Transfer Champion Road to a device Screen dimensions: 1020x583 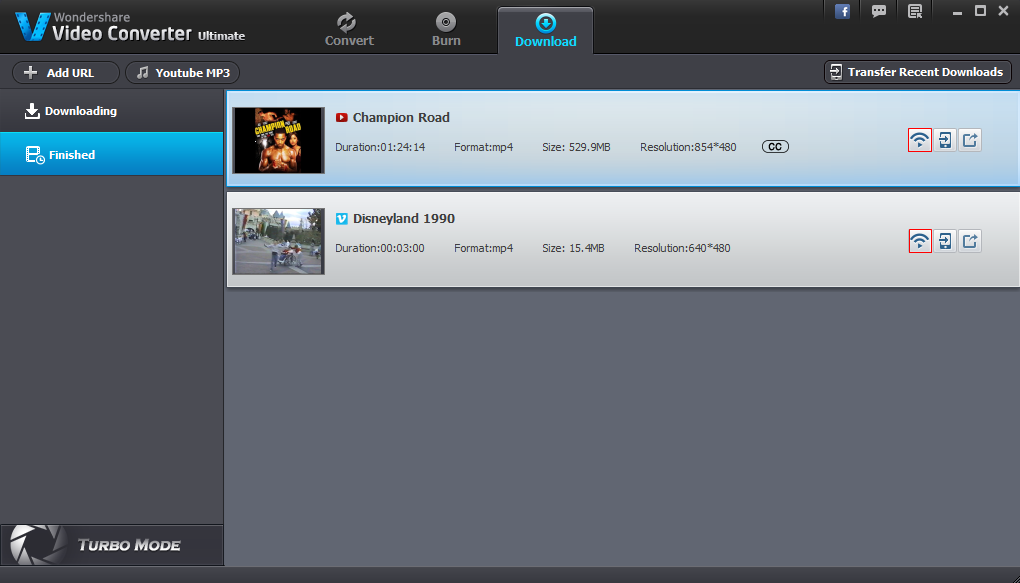pyautogui.click(x=945, y=140)
